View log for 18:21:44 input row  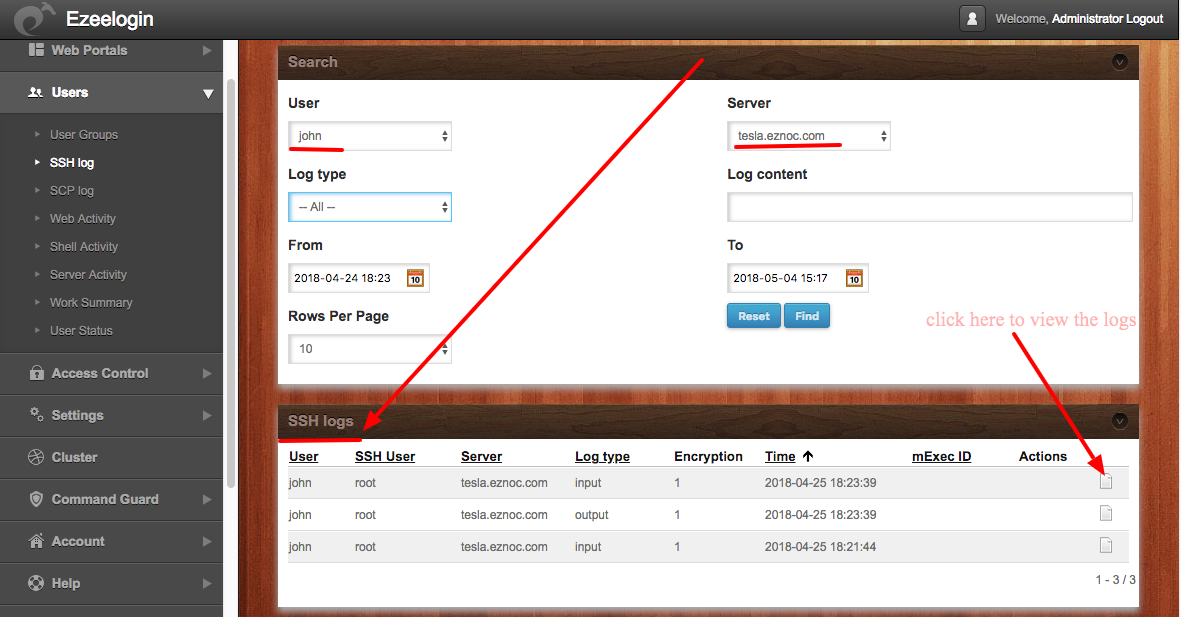(x=1106, y=545)
